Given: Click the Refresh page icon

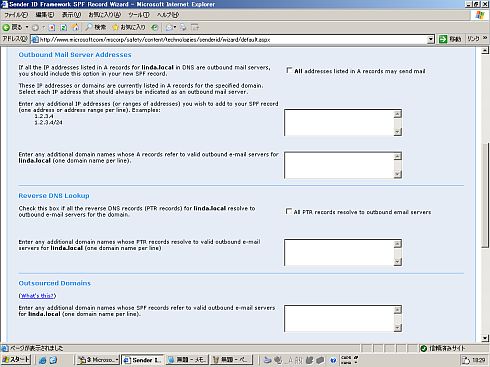Looking at the screenshot, I should pos(64,28).
